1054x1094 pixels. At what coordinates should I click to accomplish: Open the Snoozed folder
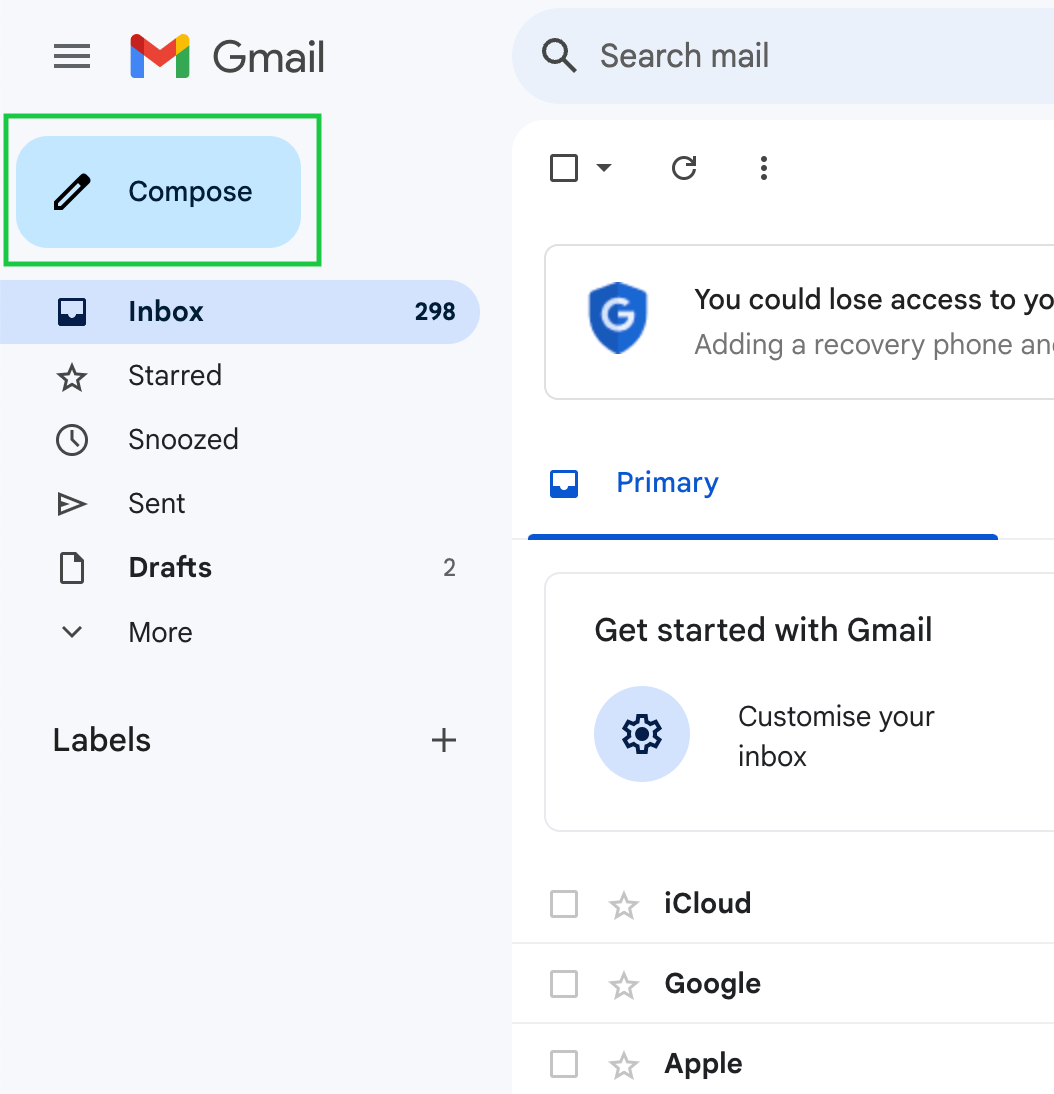(x=239, y=440)
